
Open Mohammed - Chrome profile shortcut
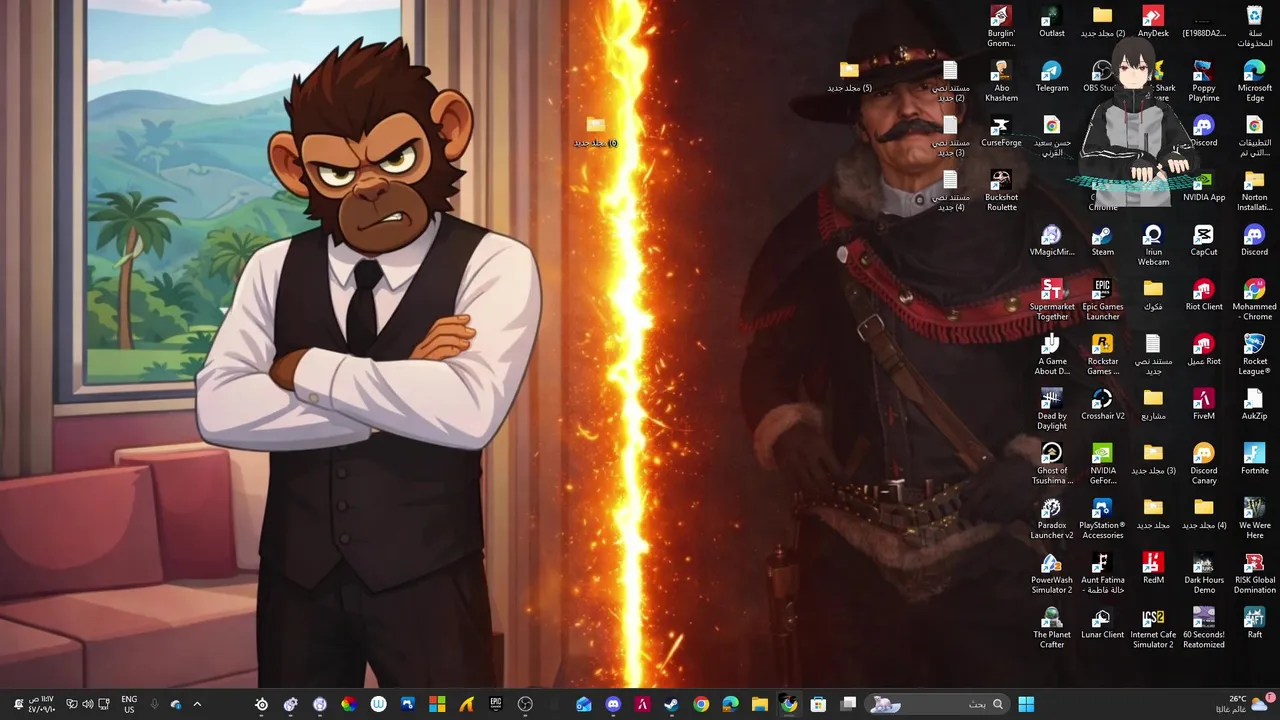coord(1254,300)
